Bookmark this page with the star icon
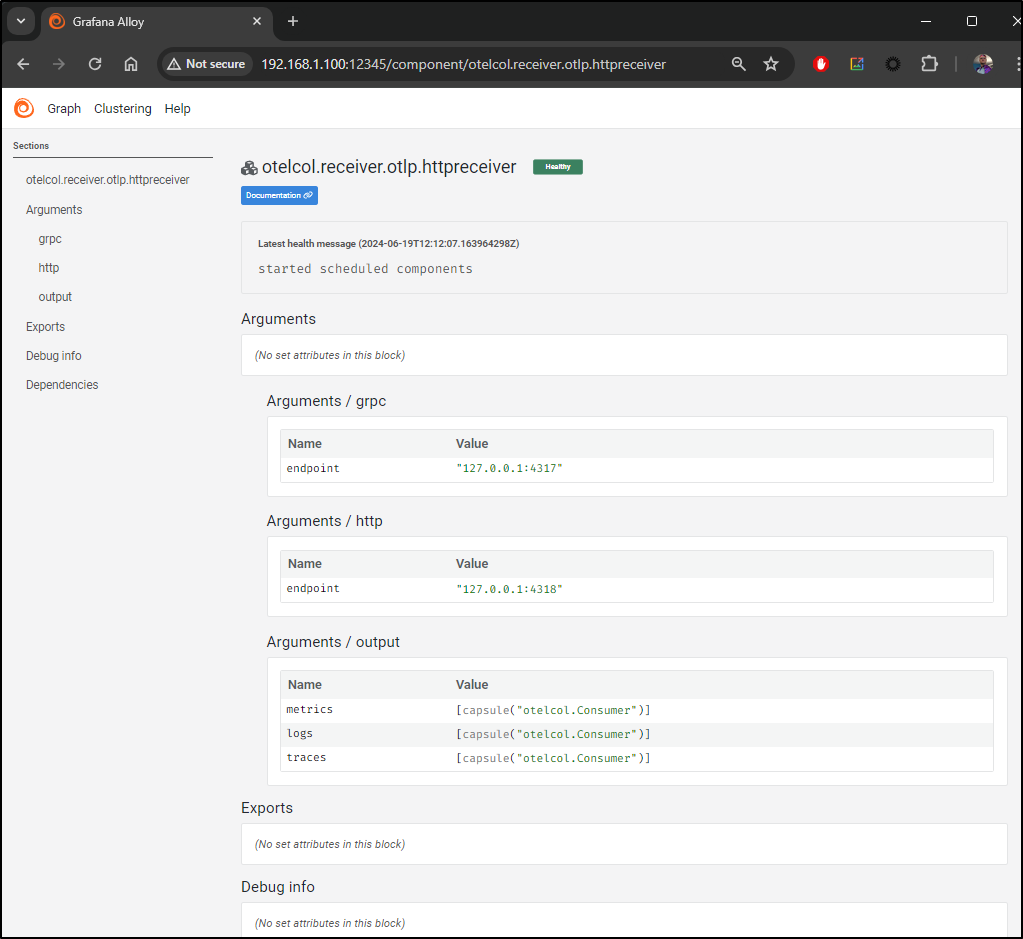1023x939 pixels. (771, 64)
